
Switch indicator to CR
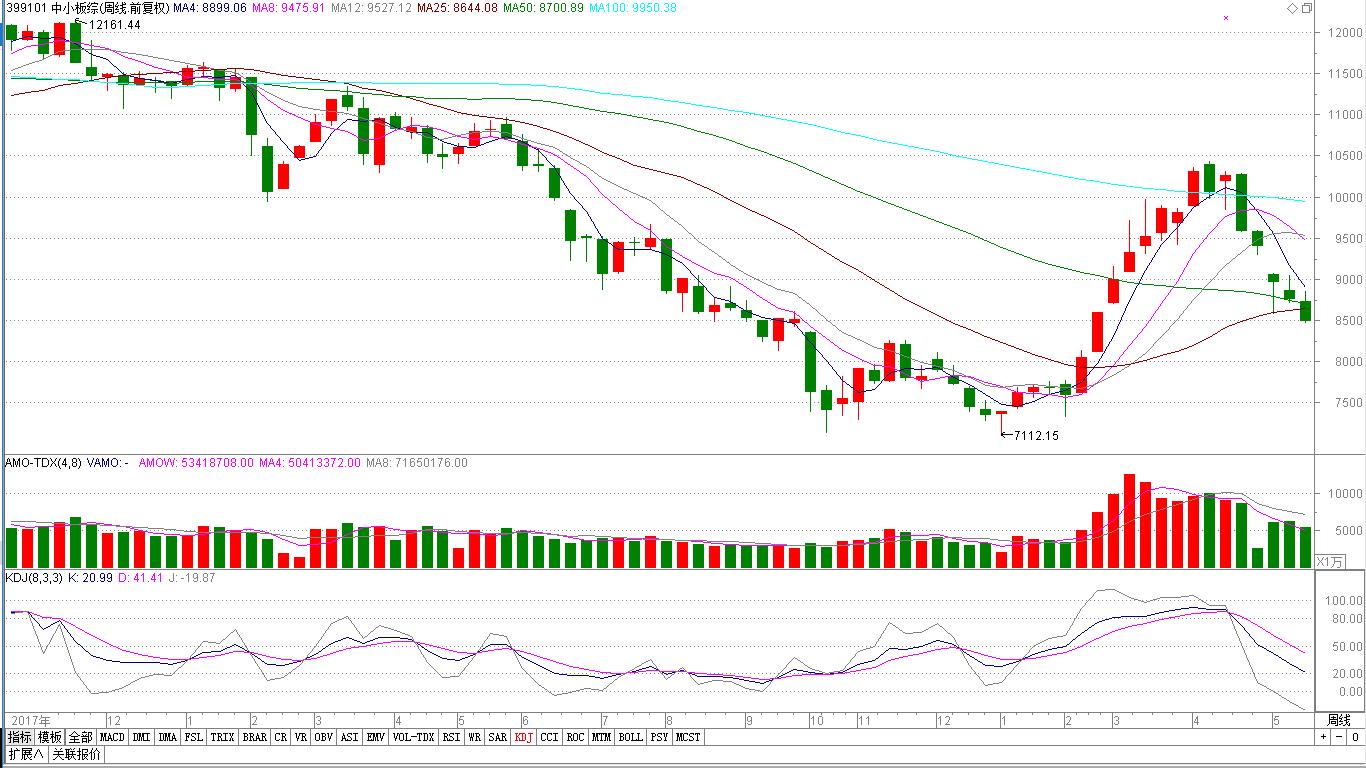281,737
